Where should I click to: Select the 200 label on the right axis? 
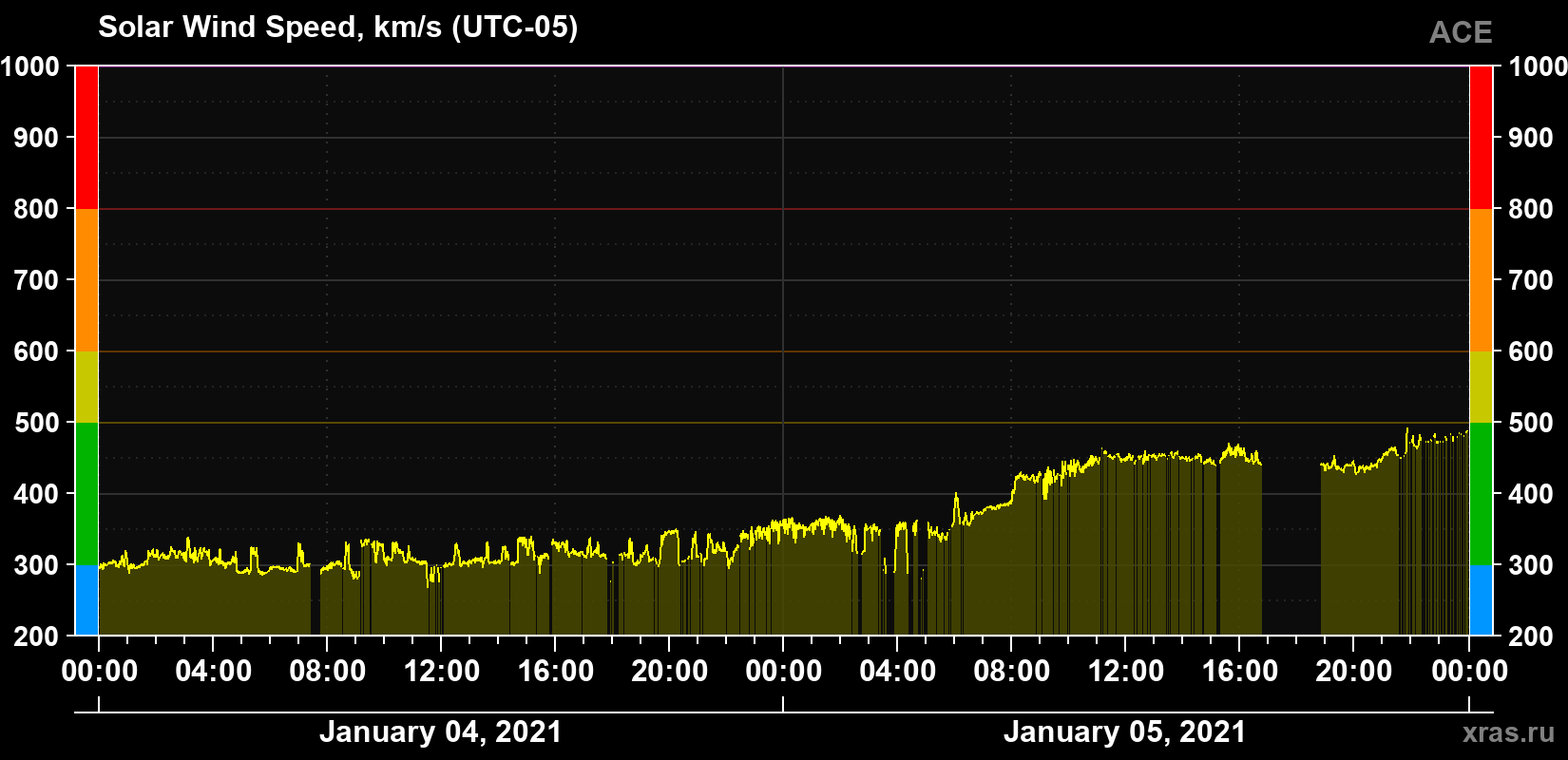click(x=1531, y=636)
